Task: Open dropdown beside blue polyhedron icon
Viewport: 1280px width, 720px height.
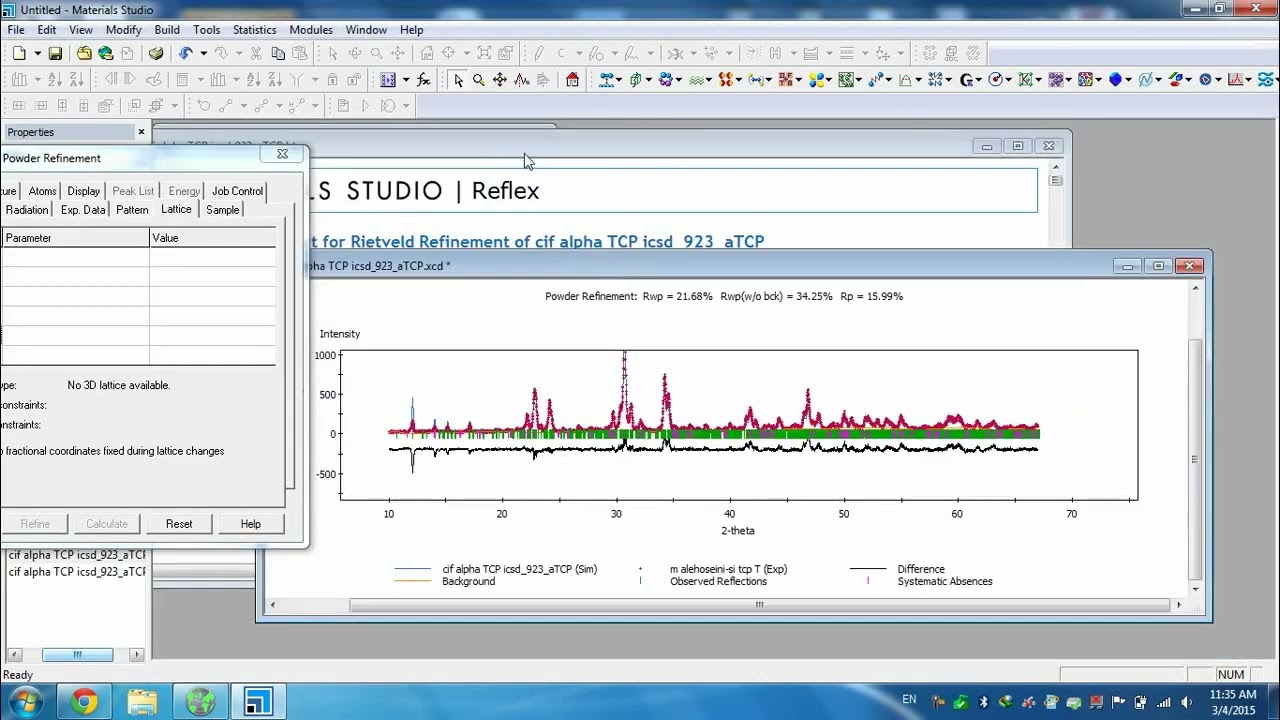Action: coord(1128,80)
